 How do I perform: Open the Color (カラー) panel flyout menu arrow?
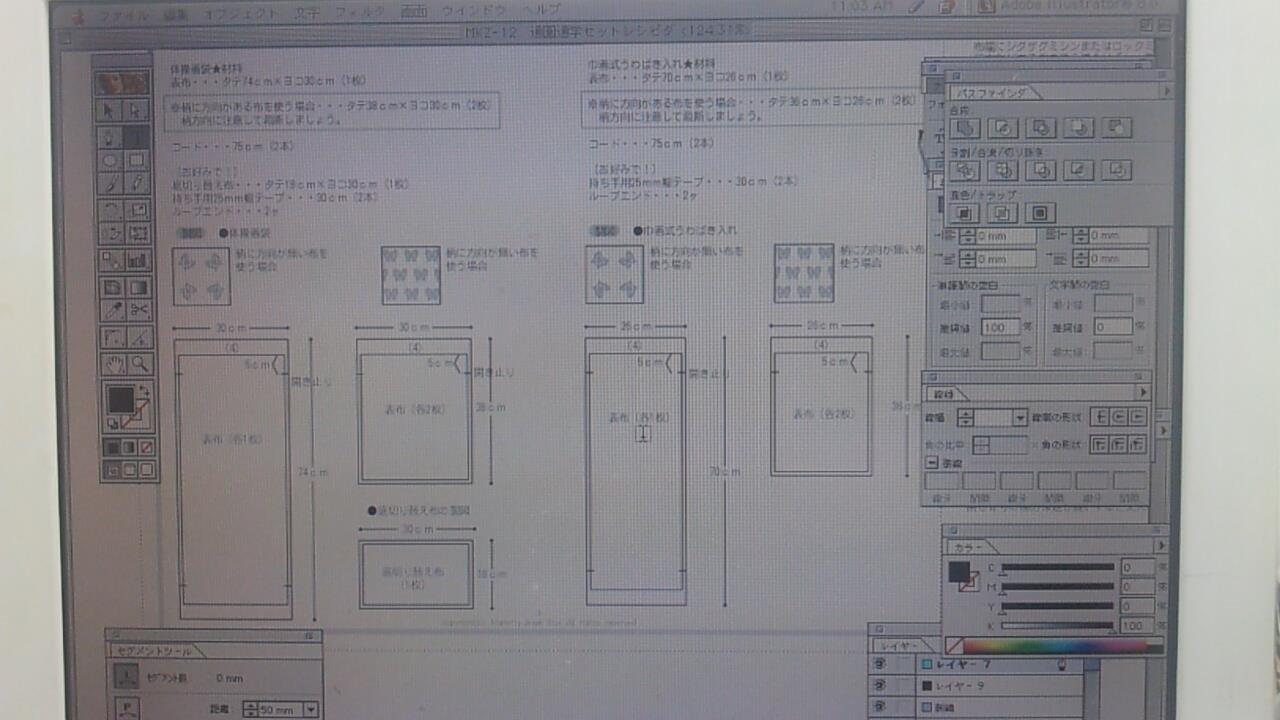[1161, 546]
